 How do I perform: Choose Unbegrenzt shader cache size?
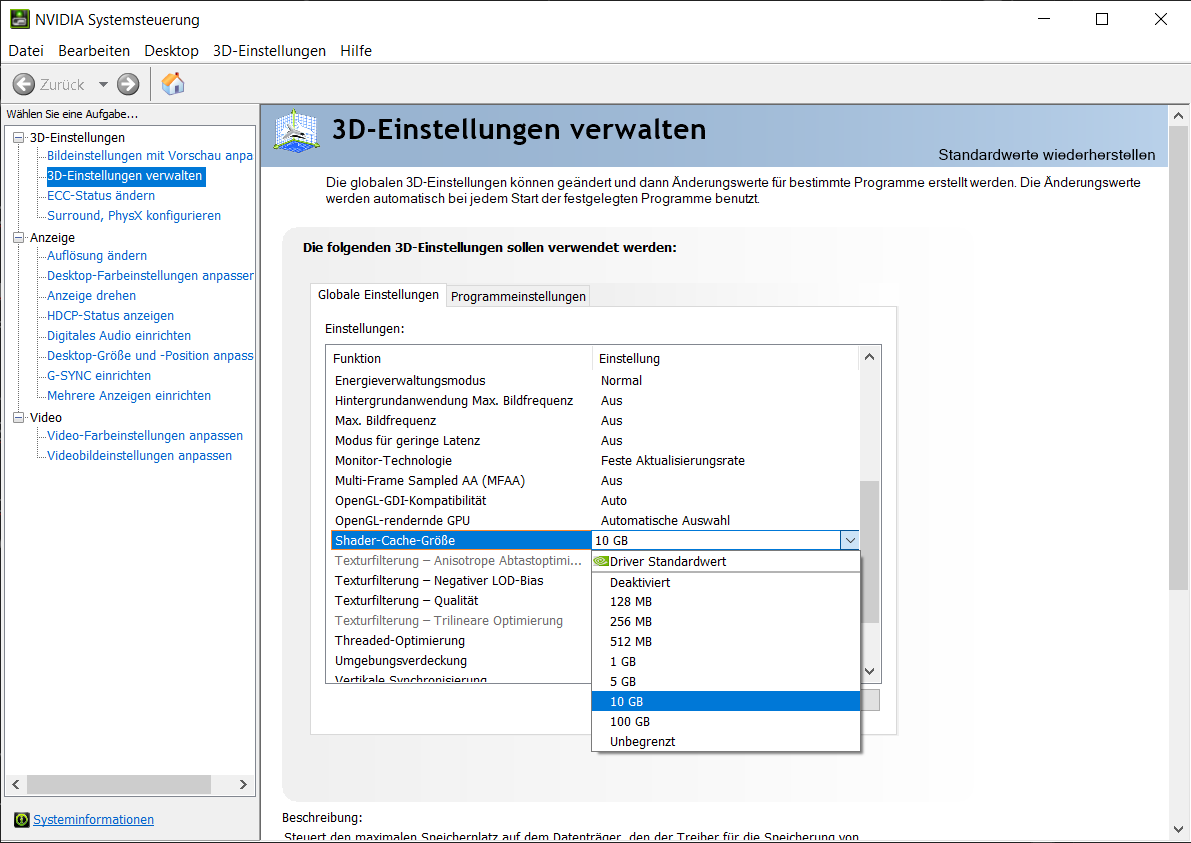725,742
